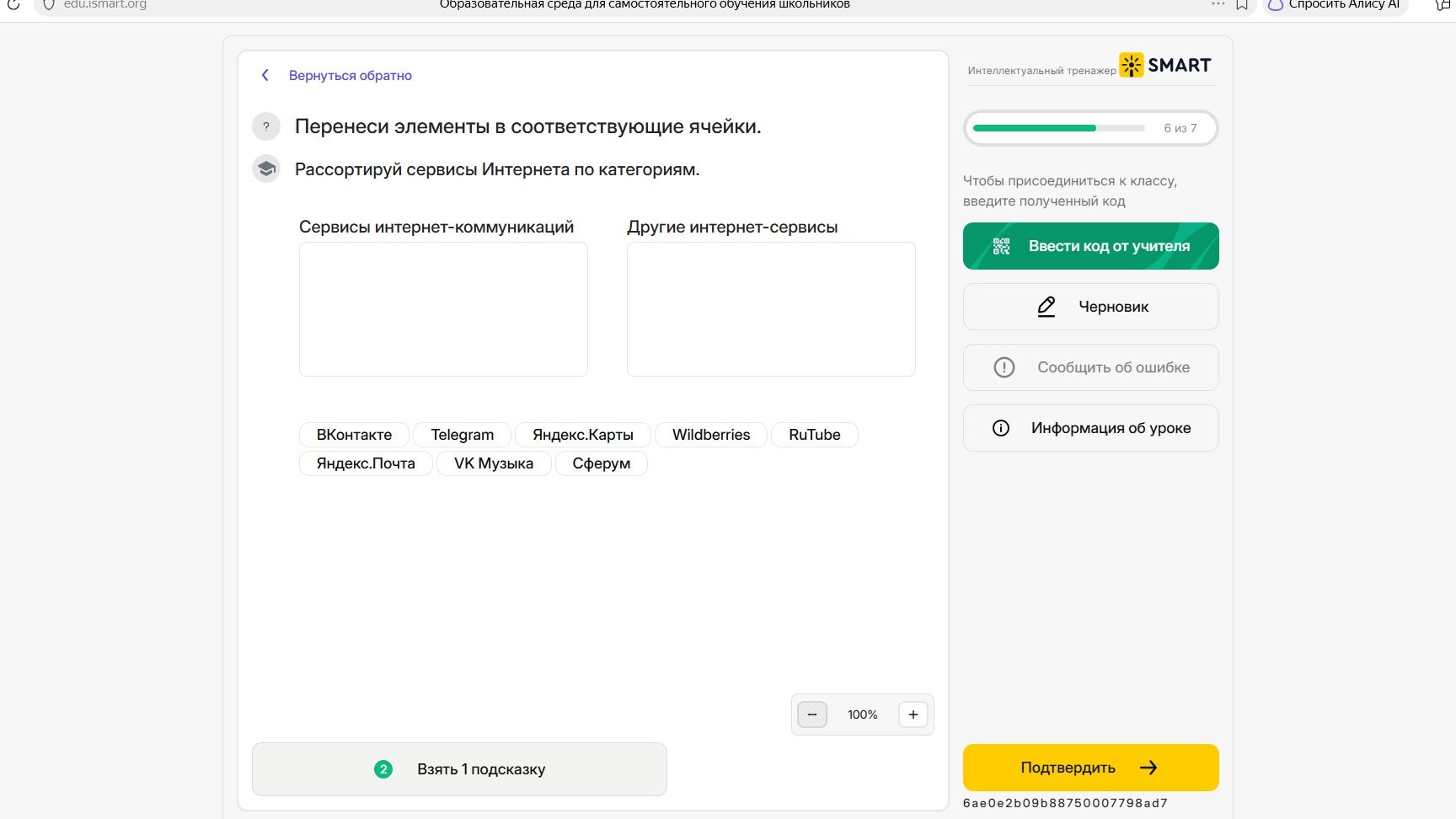Click the graduation cap icon

pyautogui.click(x=266, y=169)
